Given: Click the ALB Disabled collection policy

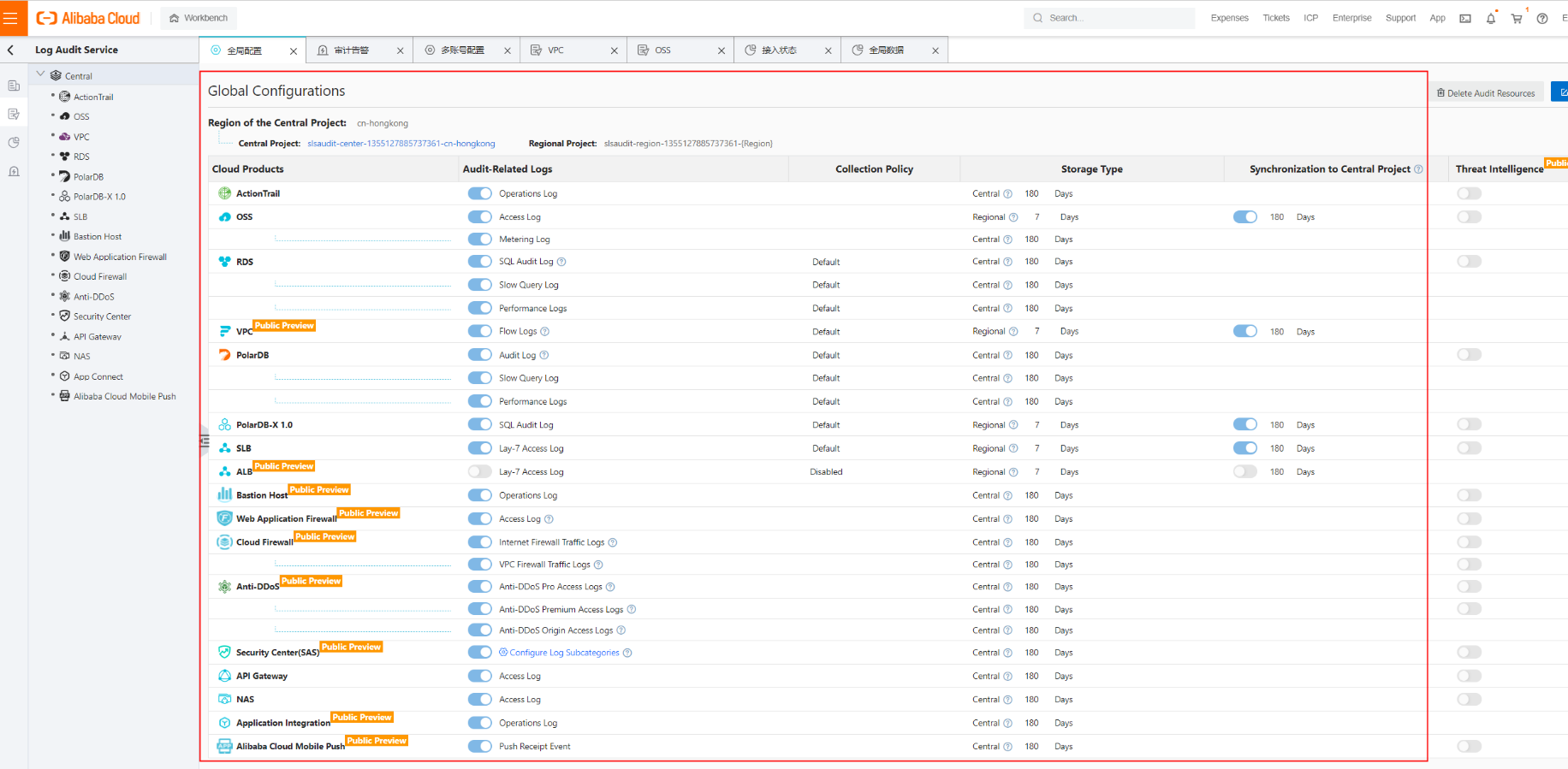Looking at the screenshot, I should pyautogui.click(x=826, y=471).
